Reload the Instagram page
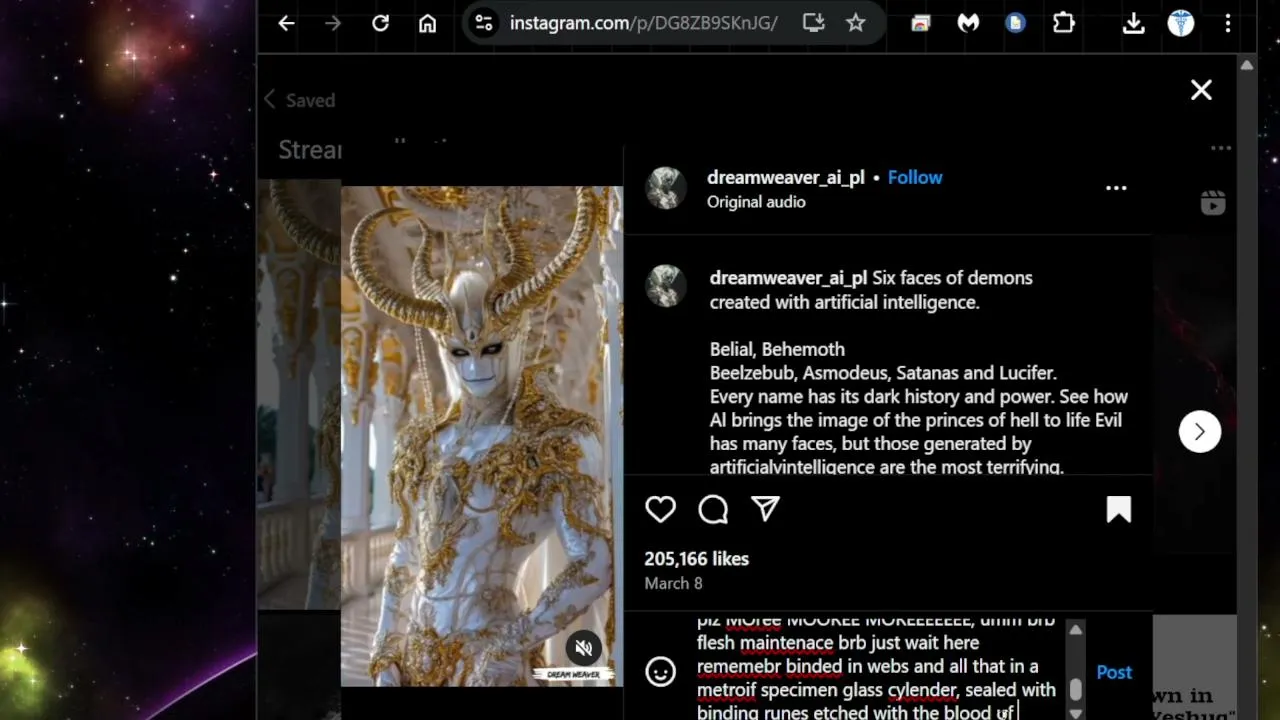Image resolution: width=1280 pixels, height=720 pixels. [380, 24]
